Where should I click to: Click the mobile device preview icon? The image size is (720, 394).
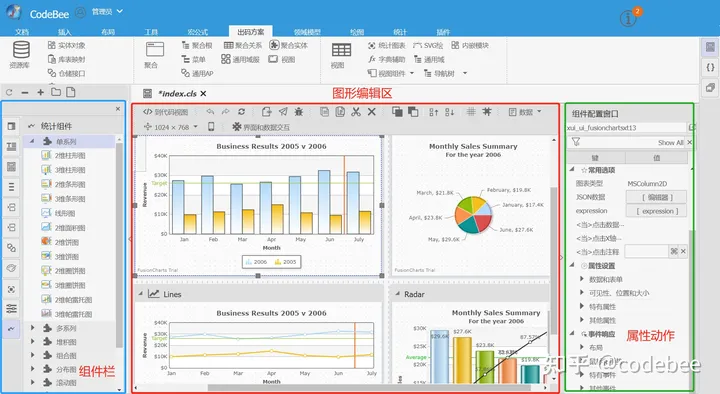pyautogui.click(x=211, y=127)
